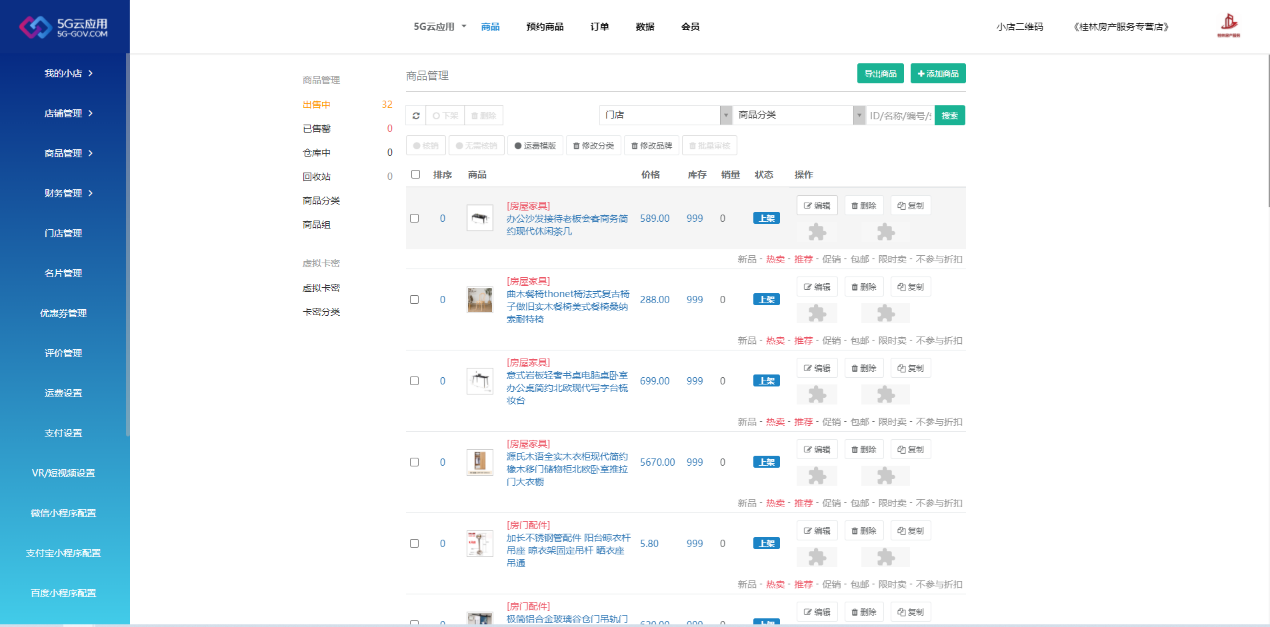Open the 商品分类 dropdown filter
The height and width of the screenshot is (627, 1270).
(800, 115)
